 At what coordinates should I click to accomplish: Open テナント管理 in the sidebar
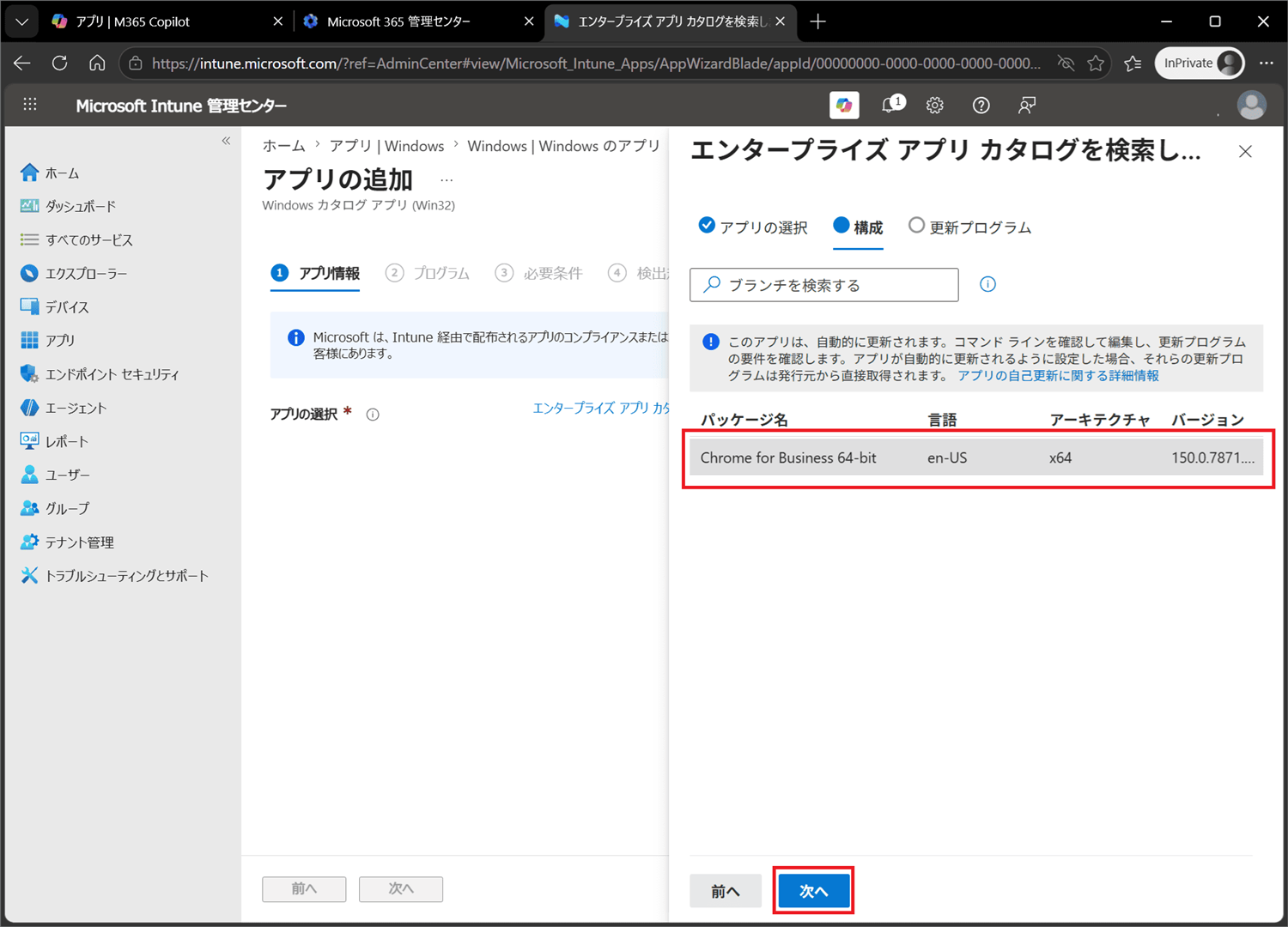67,542
